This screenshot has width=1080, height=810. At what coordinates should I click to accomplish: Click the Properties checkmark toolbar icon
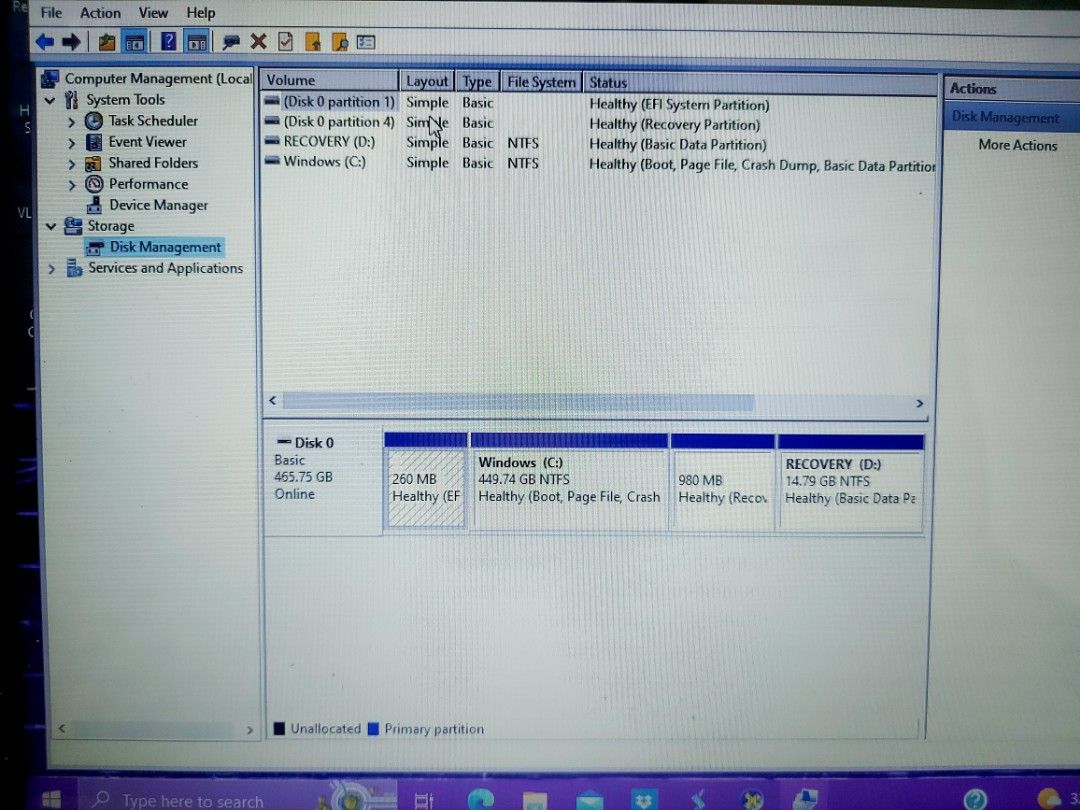pos(283,41)
